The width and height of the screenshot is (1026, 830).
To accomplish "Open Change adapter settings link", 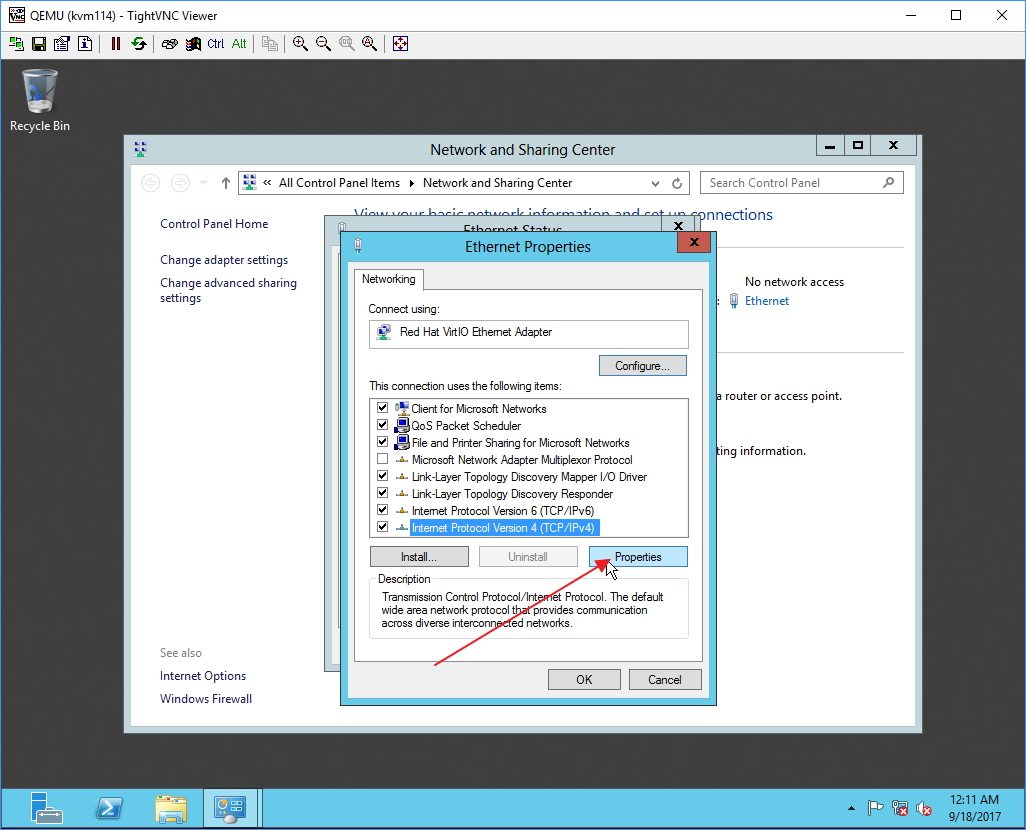I will click(x=224, y=260).
